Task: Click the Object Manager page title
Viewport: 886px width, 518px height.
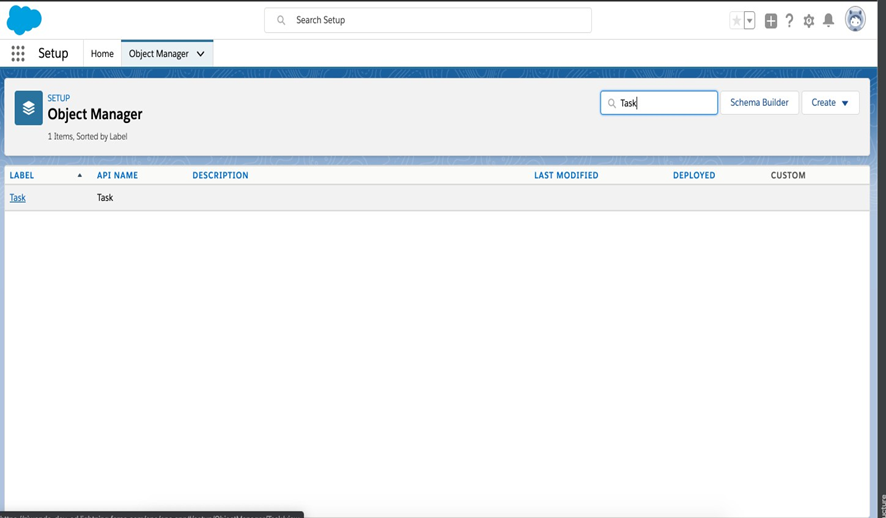Action: pyautogui.click(x=95, y=115)
